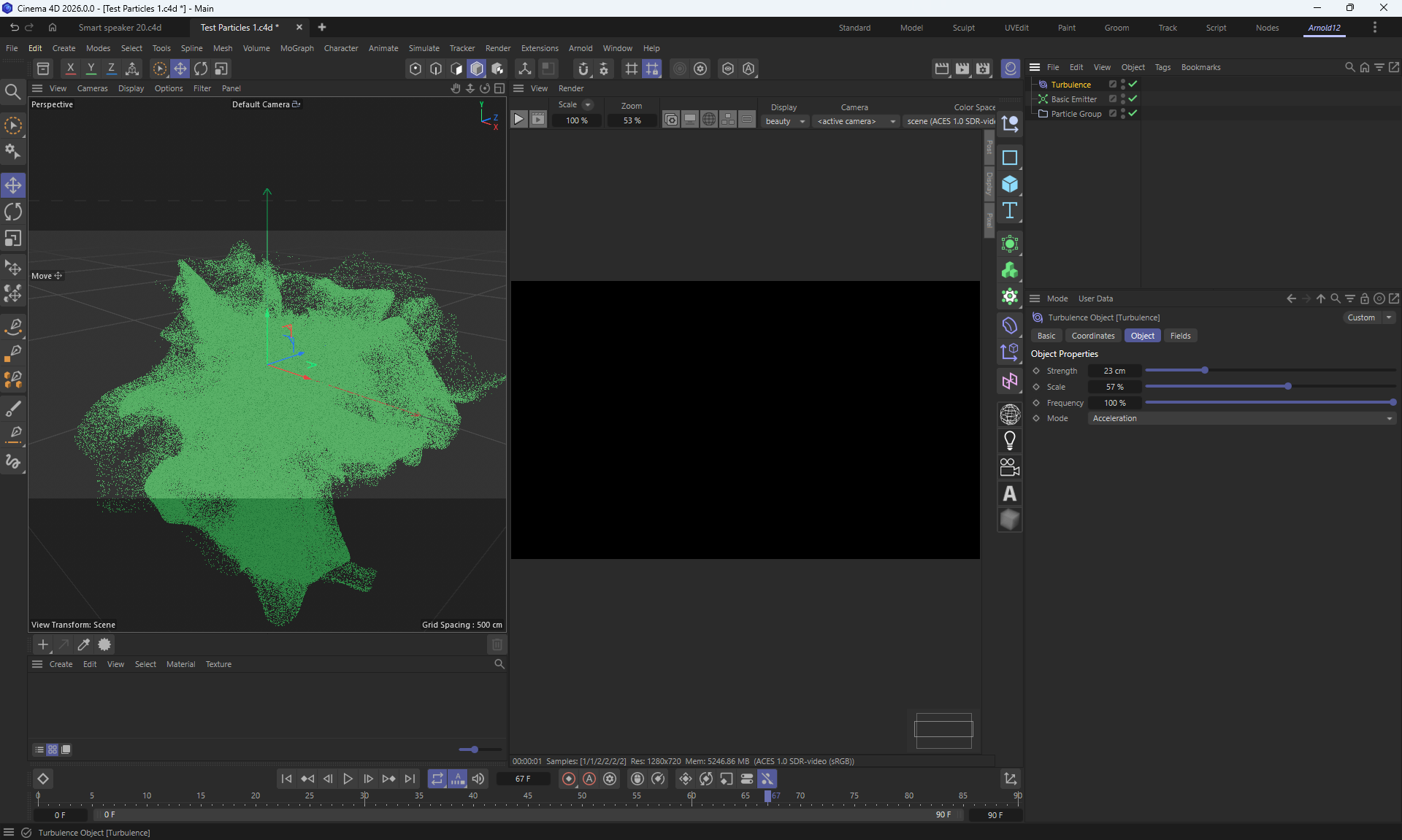Click the Cube primitive icon in palette
Screen dimensions: 1402x840
pos(1009,184)
